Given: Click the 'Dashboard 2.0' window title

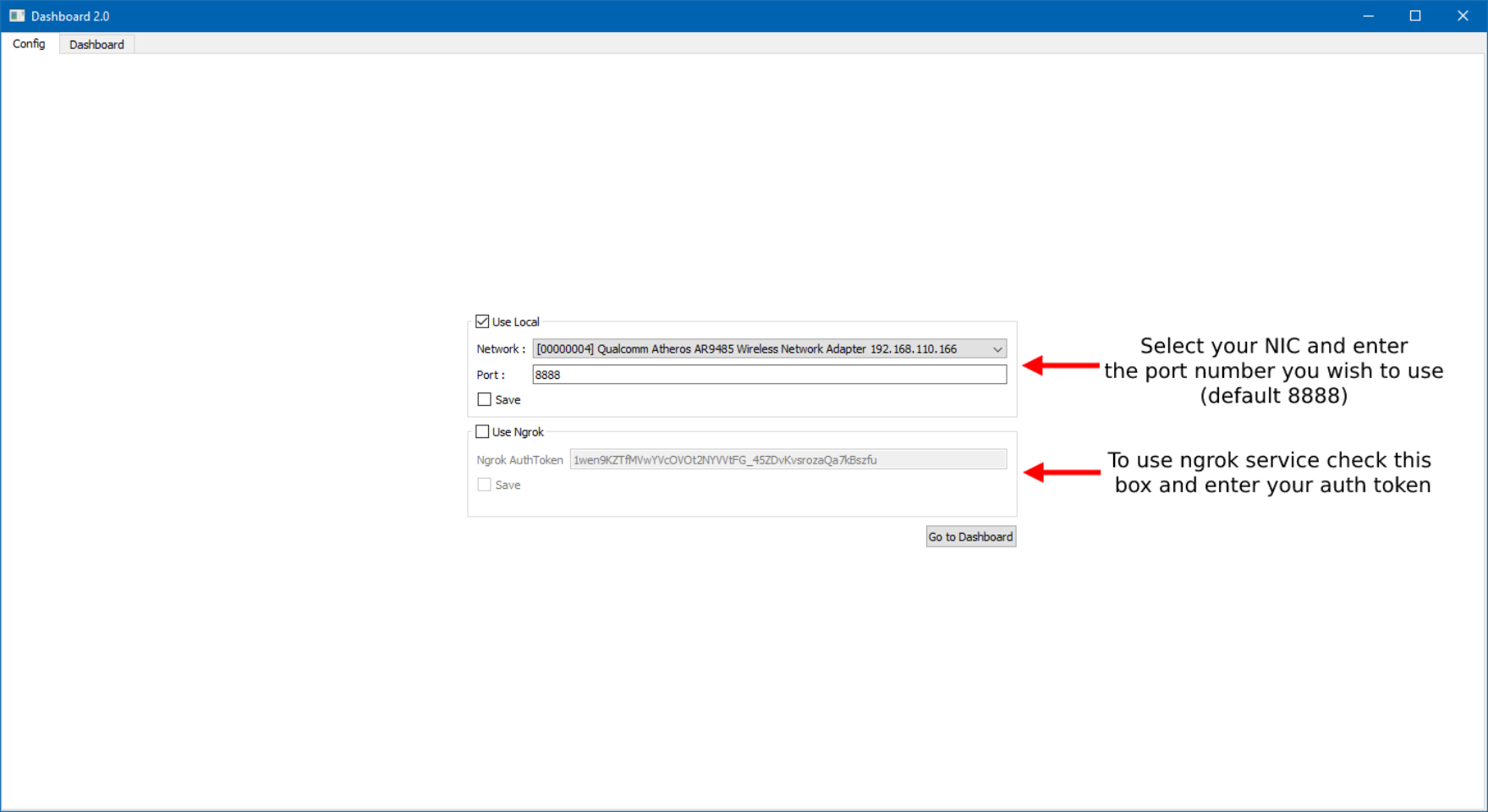Looking at the screenshot, I should click(70, 16).
